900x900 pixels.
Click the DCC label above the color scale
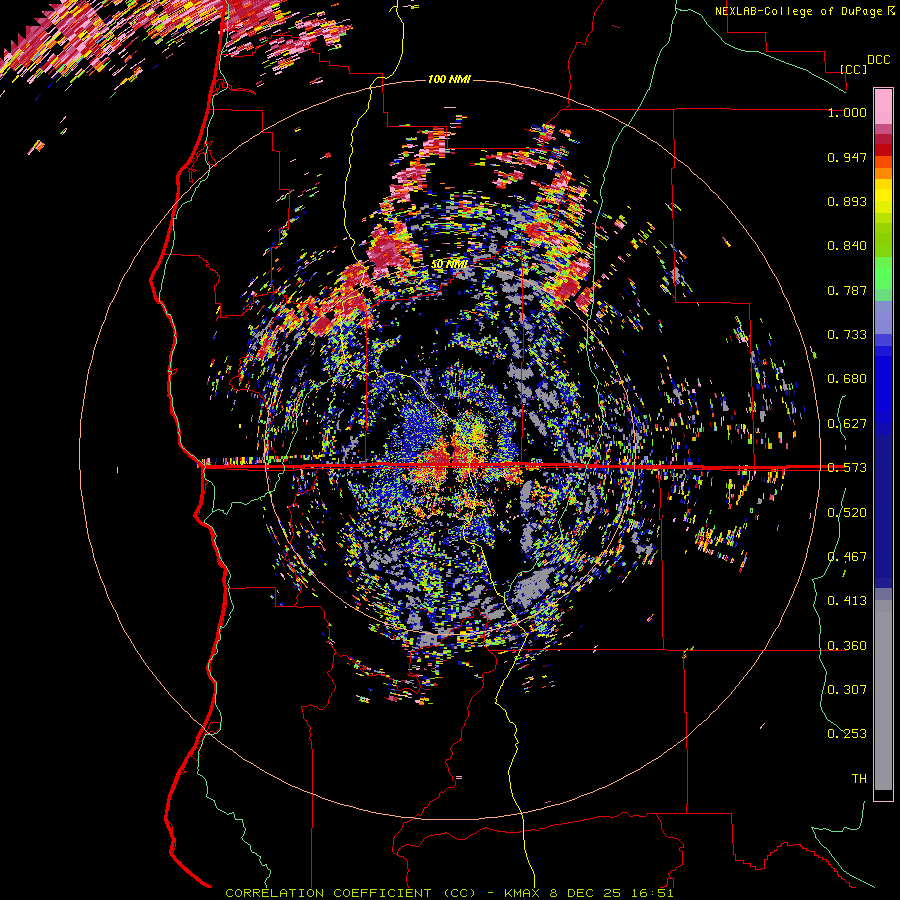878,60
